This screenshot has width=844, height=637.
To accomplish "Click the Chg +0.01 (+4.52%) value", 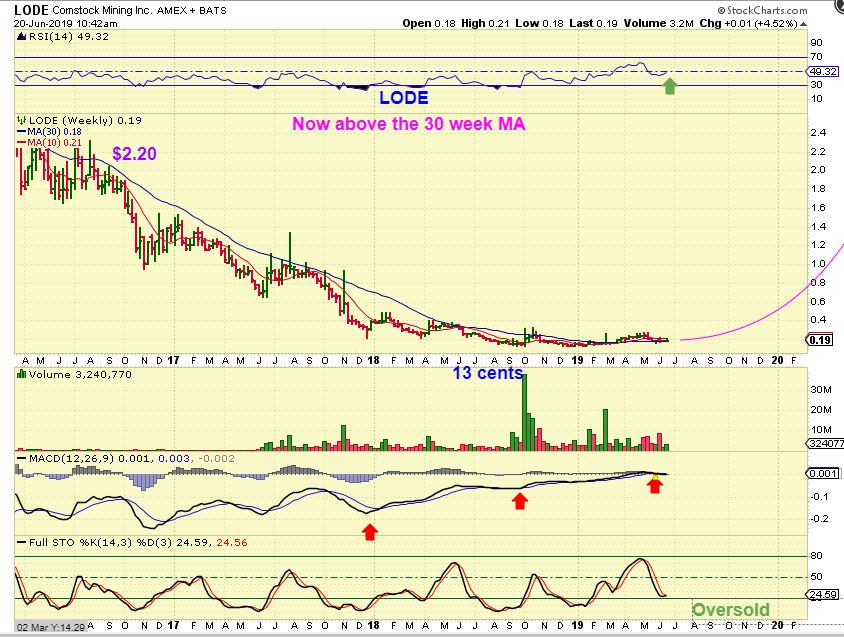I will [x=748, y=24].
